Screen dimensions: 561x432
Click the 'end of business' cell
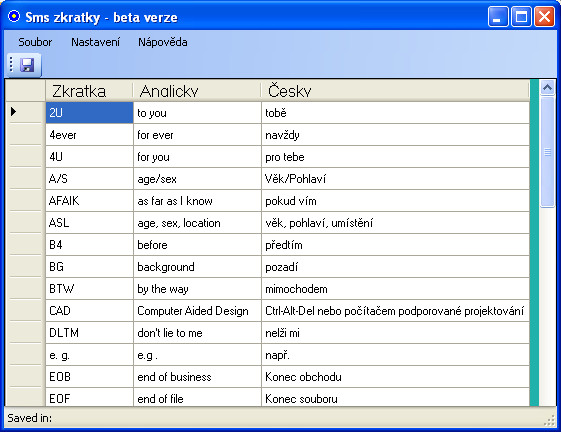tap(197, 377)
